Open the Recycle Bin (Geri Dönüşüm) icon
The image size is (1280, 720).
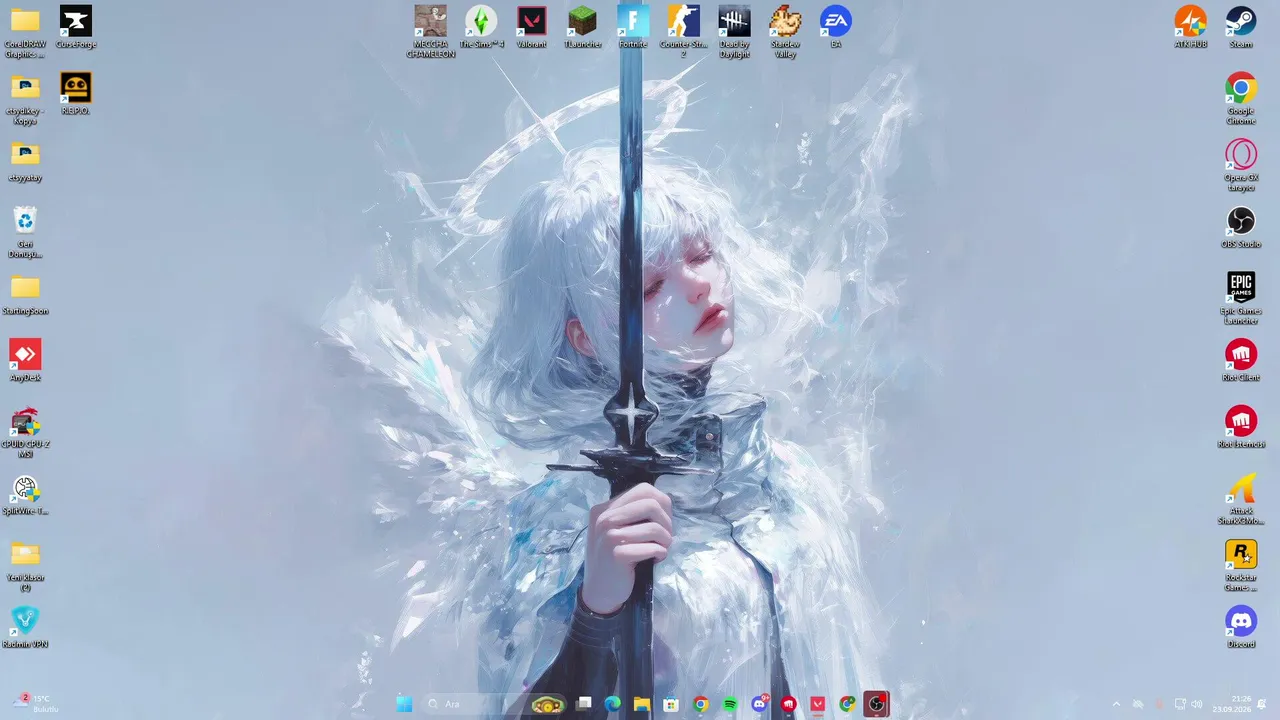[25, 230]
